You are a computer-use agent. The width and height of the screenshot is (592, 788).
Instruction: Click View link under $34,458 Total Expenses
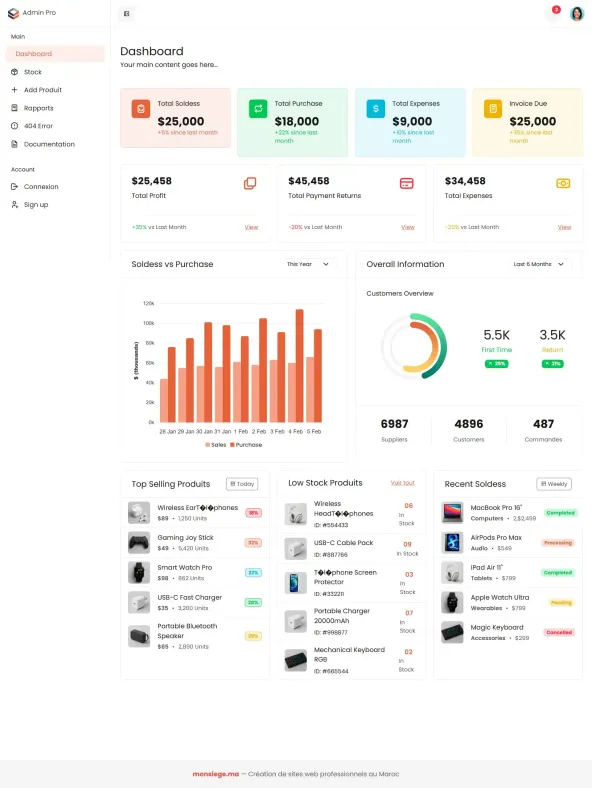click(x=564, y=227)
